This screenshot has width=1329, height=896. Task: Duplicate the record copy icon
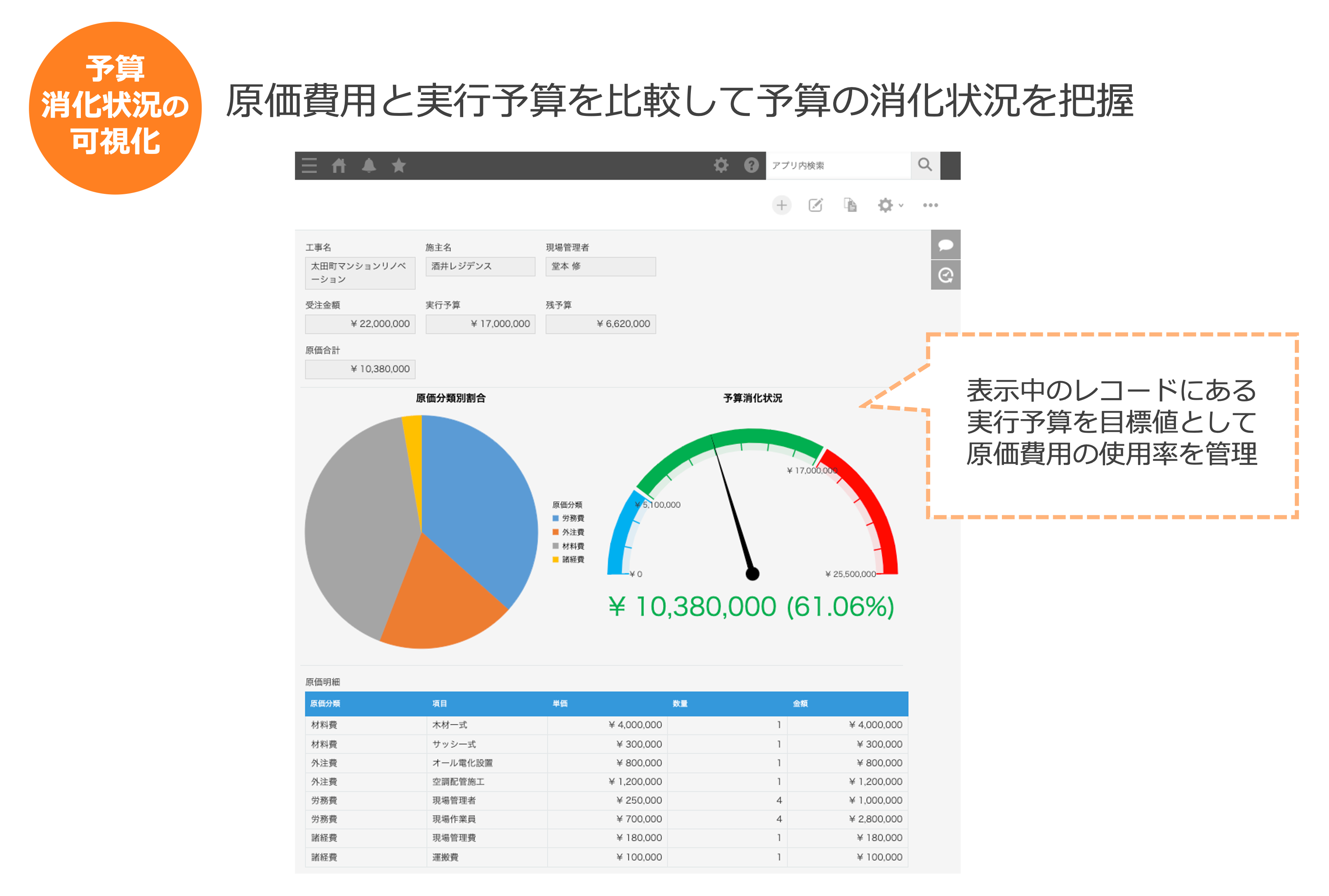click(x=850, y=205)
